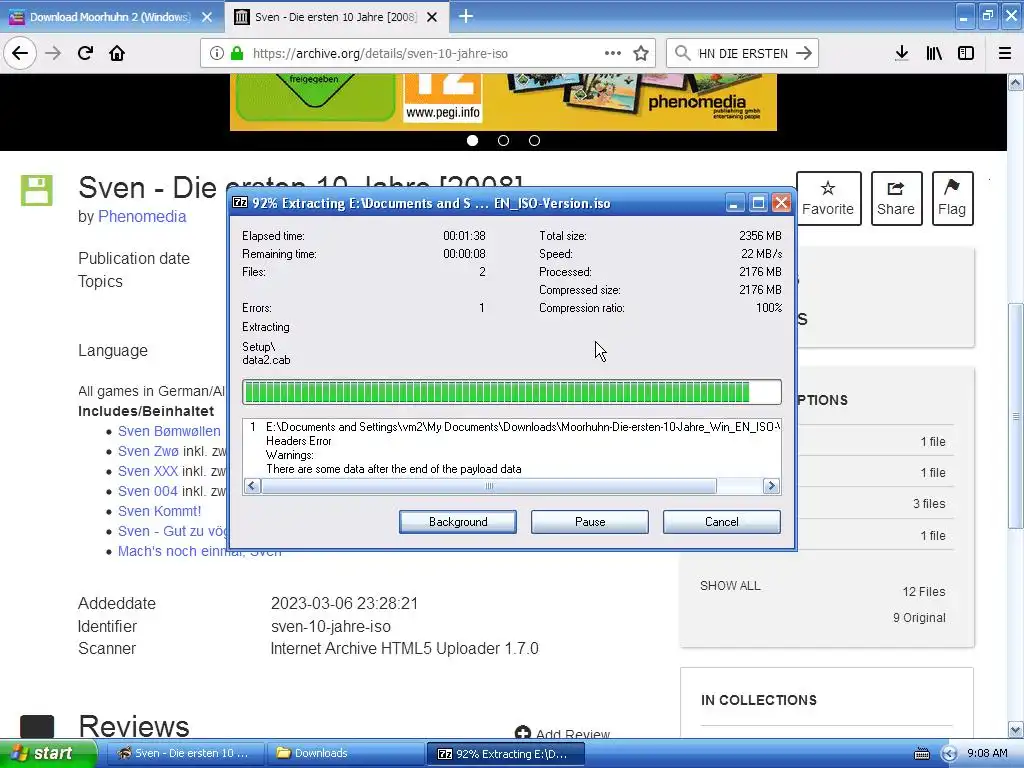Open the Sven Kommt! link
Image resolution: width=1024 pixels, height=768 pixels.
tap(159, 511)
